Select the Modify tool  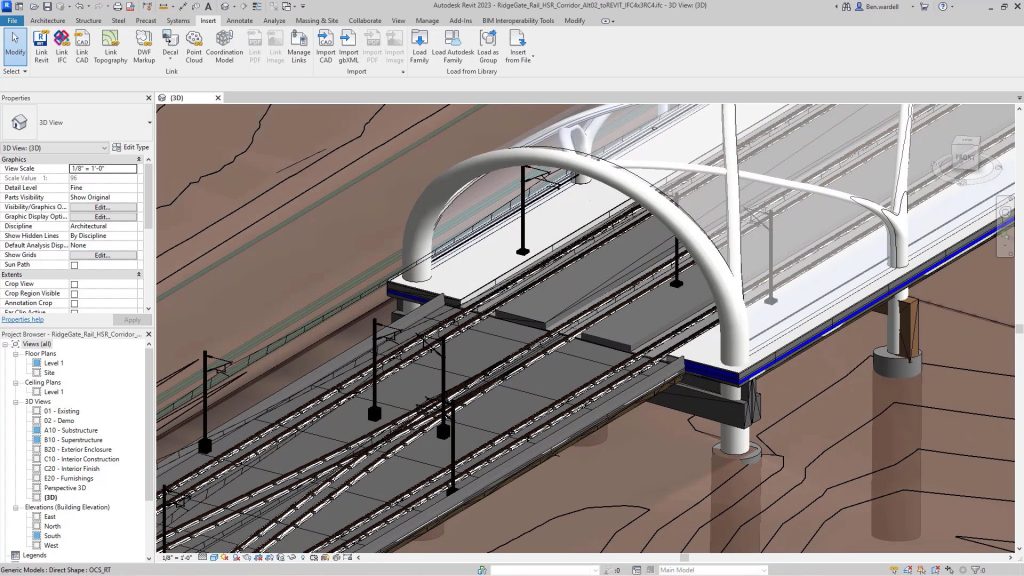(x=14, y=46)
